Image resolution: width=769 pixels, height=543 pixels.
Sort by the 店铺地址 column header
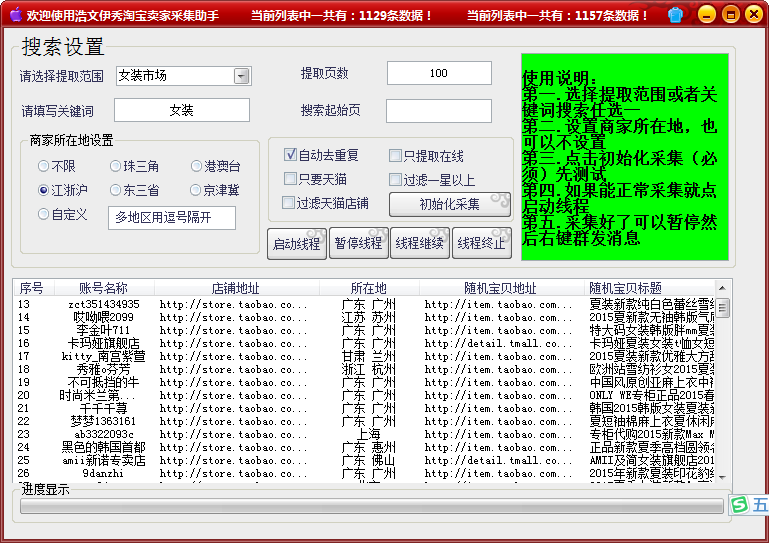(236, 288)
